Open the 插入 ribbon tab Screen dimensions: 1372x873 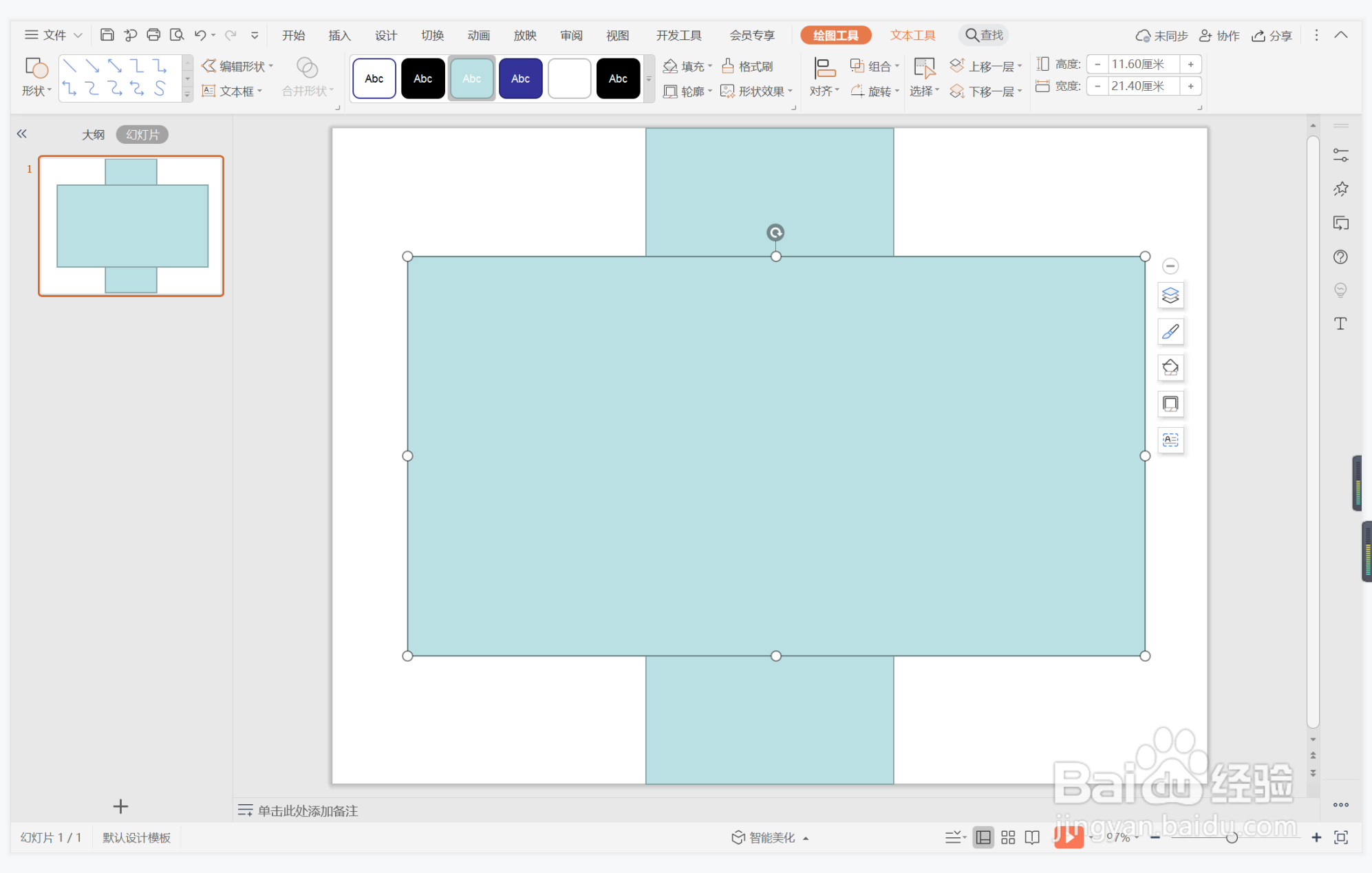click(x=339, y=35)
